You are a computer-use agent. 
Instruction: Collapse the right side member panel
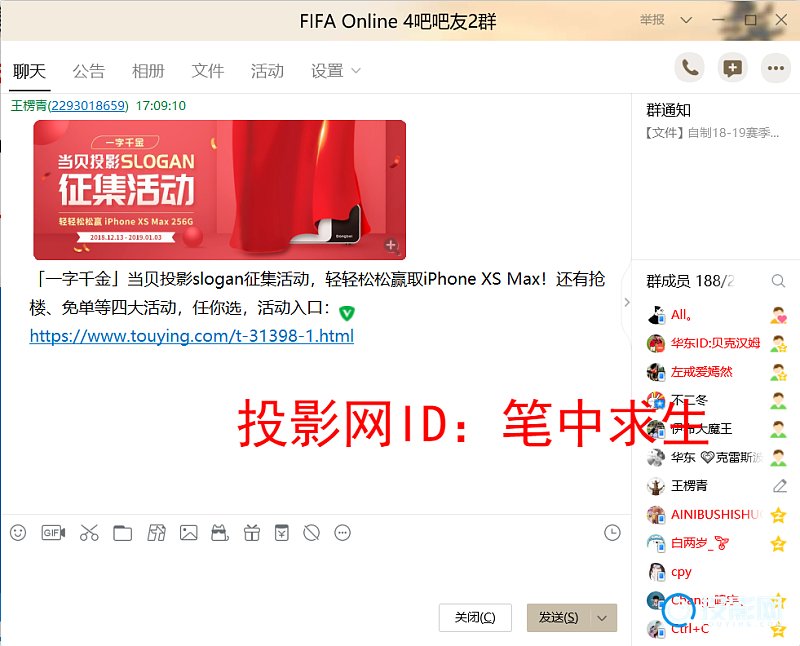(627, 302)
